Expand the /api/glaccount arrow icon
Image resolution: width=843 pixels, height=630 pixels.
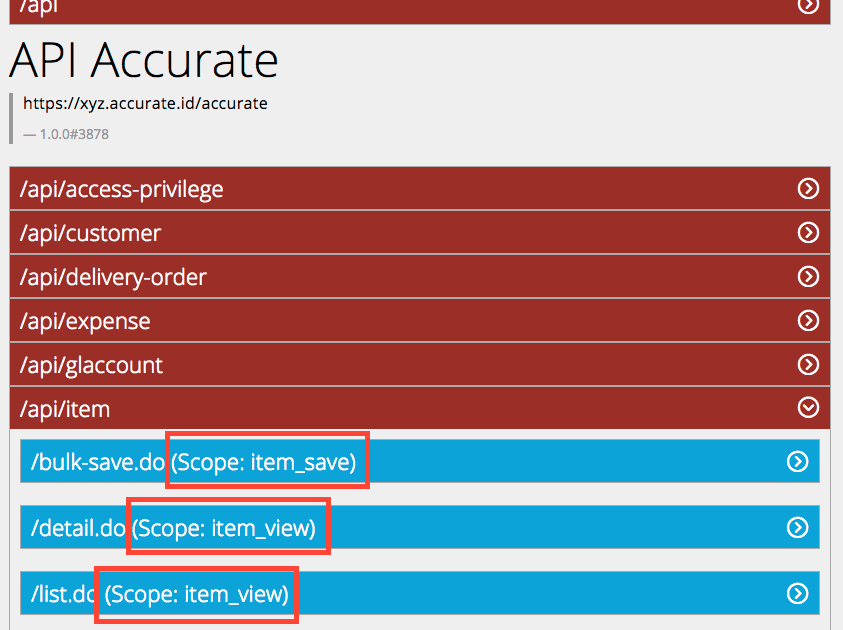[x=808, y=364]
